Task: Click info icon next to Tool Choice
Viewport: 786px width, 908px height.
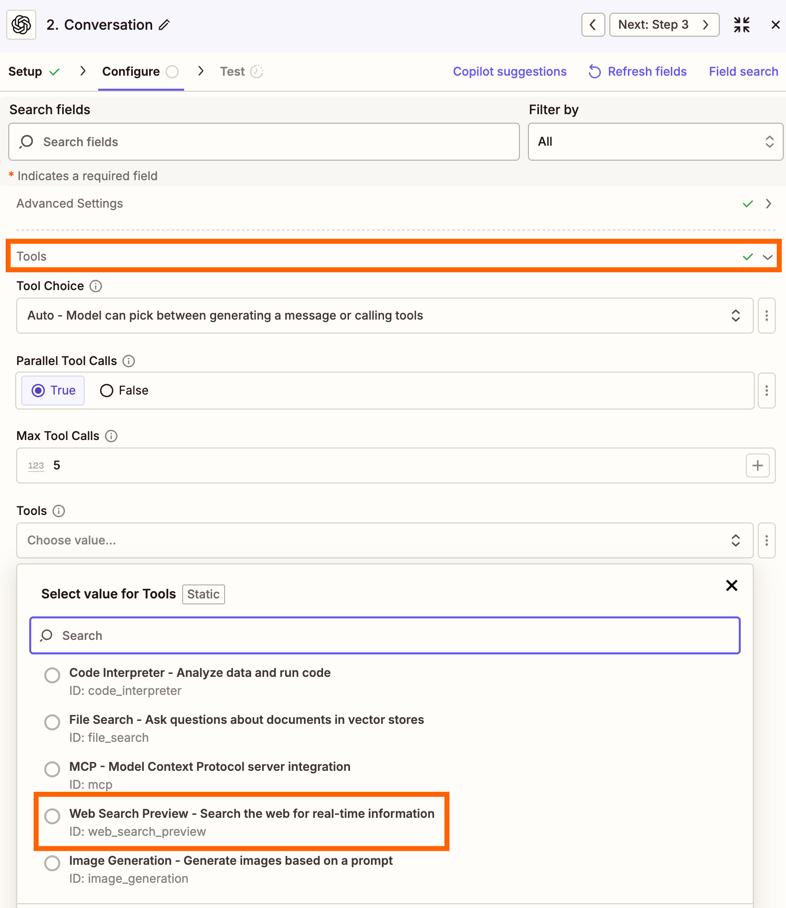Action: point(96,286)
